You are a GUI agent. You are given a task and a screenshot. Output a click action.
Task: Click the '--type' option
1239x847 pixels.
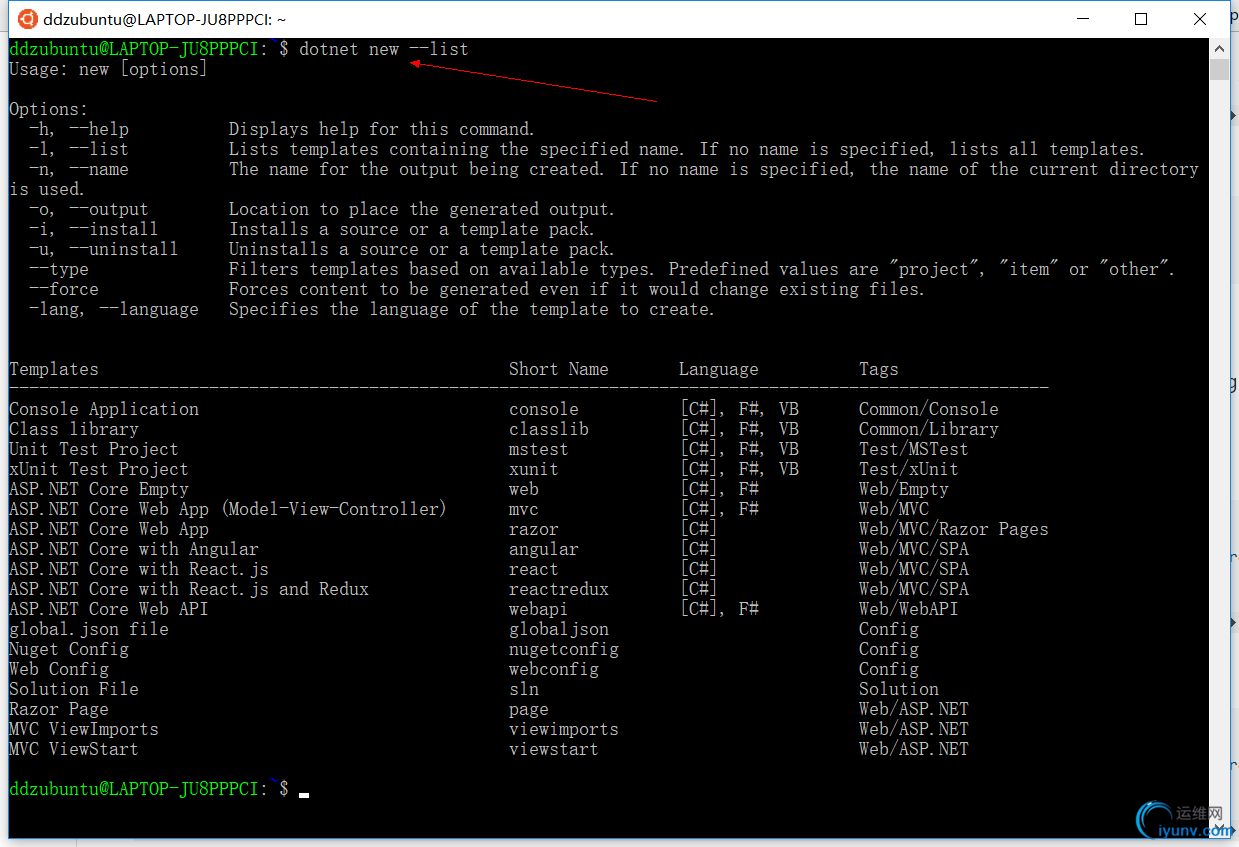[59, 269]
